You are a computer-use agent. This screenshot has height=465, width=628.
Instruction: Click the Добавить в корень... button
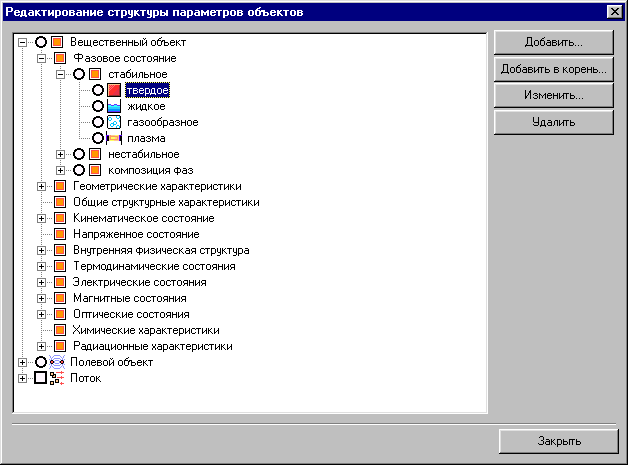point(554,69)
